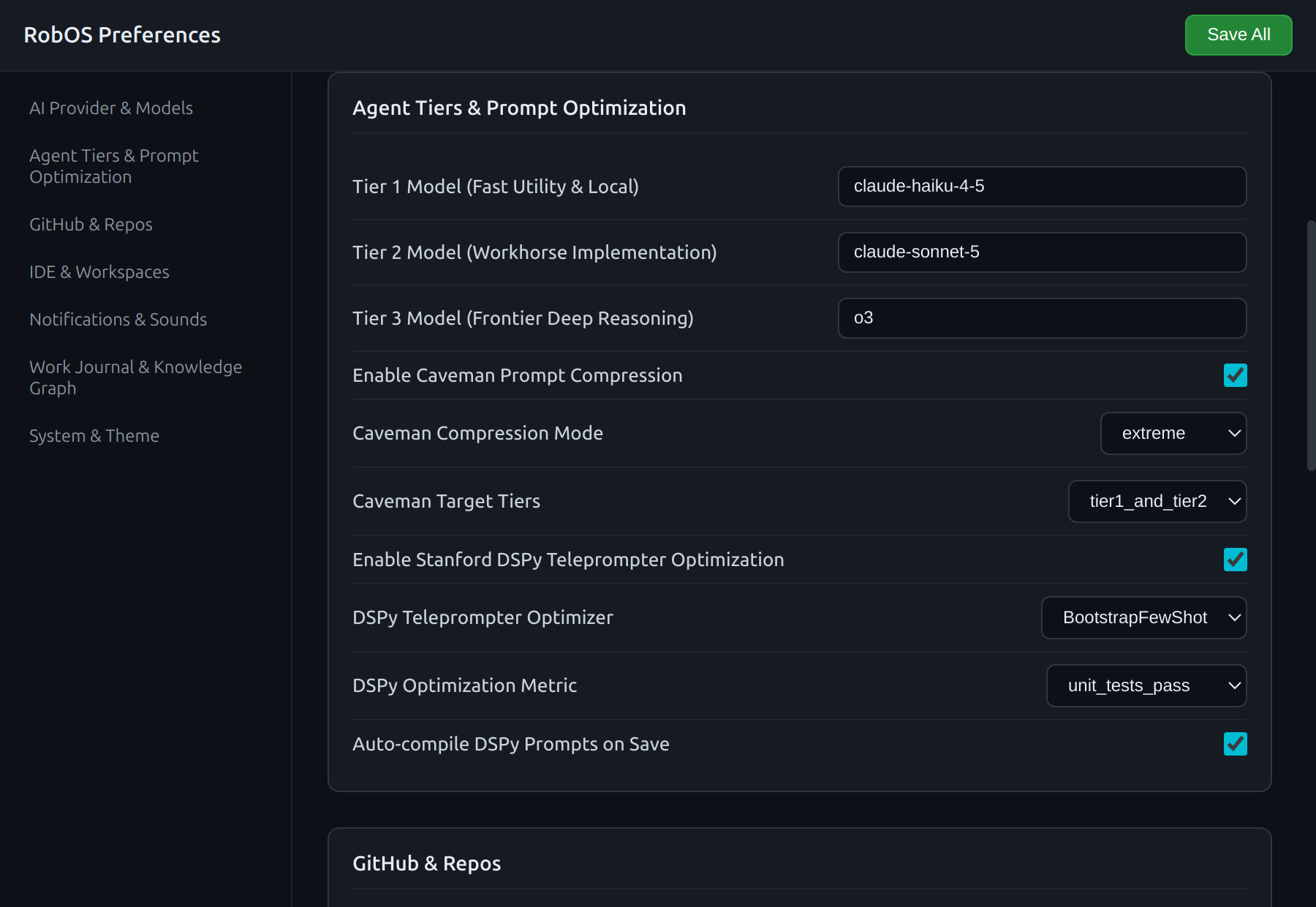1316x907 pixels.
Task: Open the DSPy Optimization Metric dropdown
Action: [1146, 686]
